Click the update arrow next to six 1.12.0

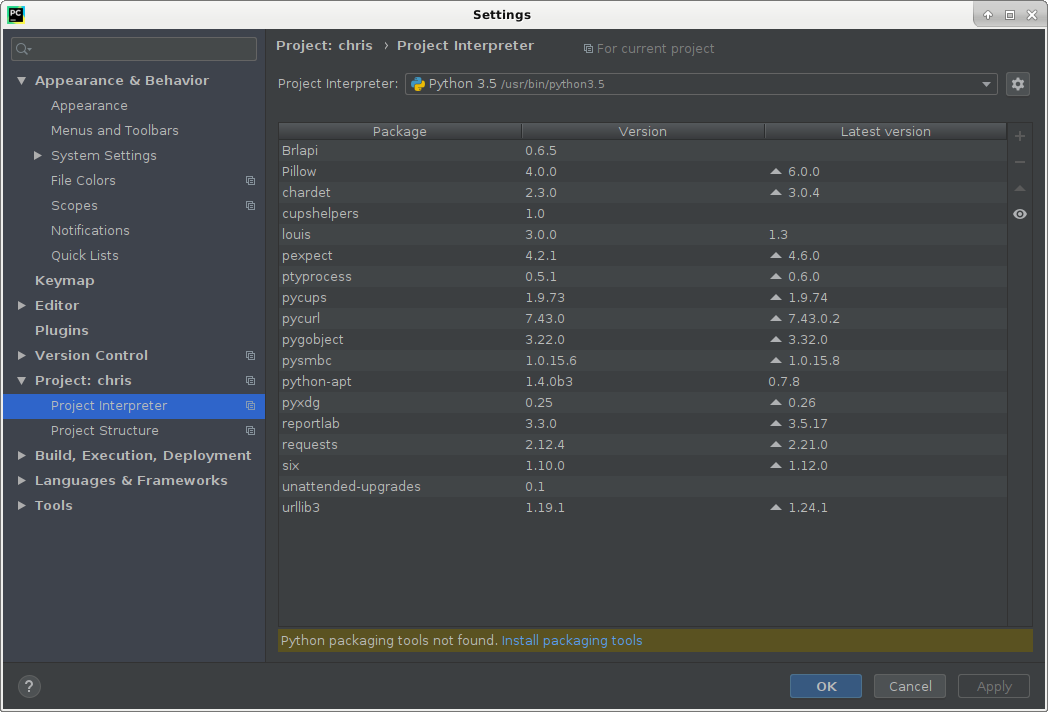tap(775, 465)
